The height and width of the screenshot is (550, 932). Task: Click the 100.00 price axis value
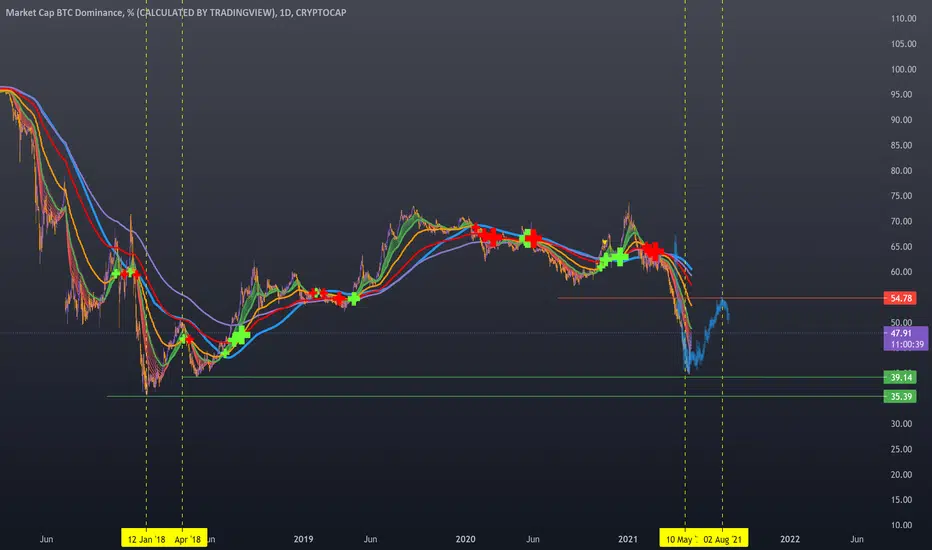[903, 69]
